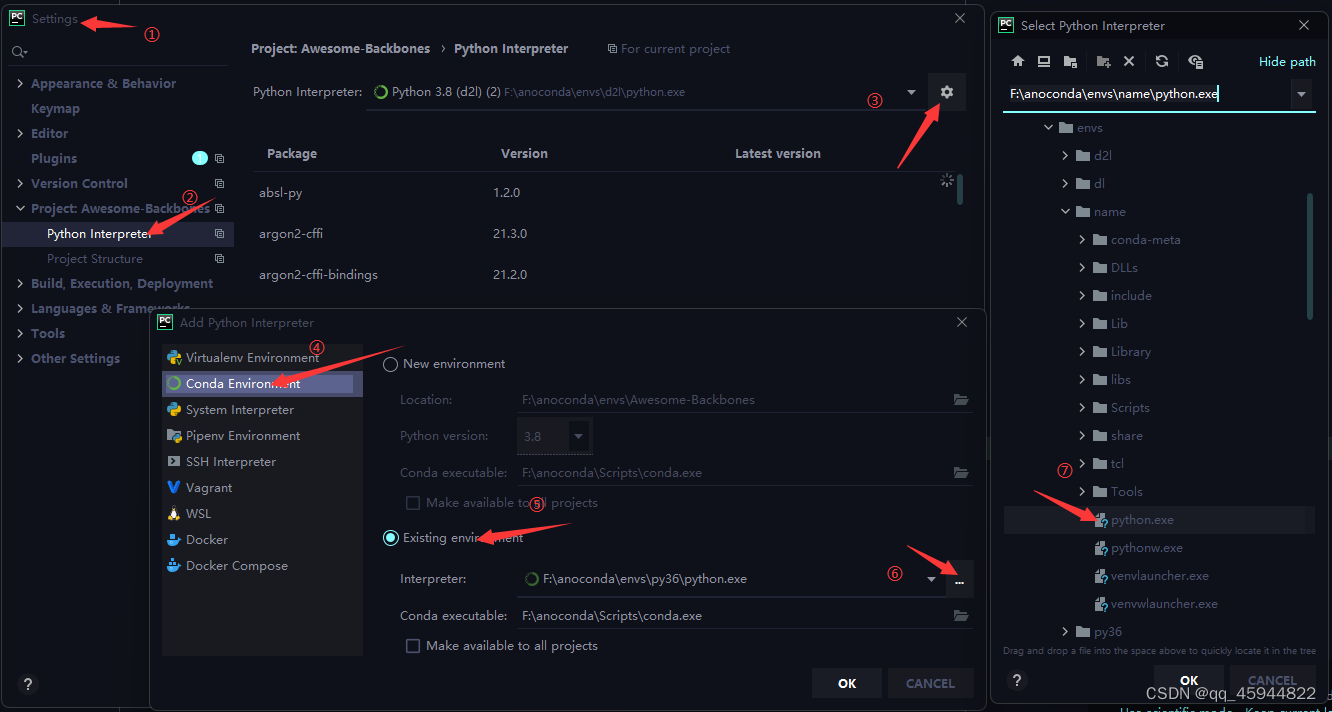The image size is (1332, 712).
Task: Select Project Structure in Settings tree
Action: (95, 259)
